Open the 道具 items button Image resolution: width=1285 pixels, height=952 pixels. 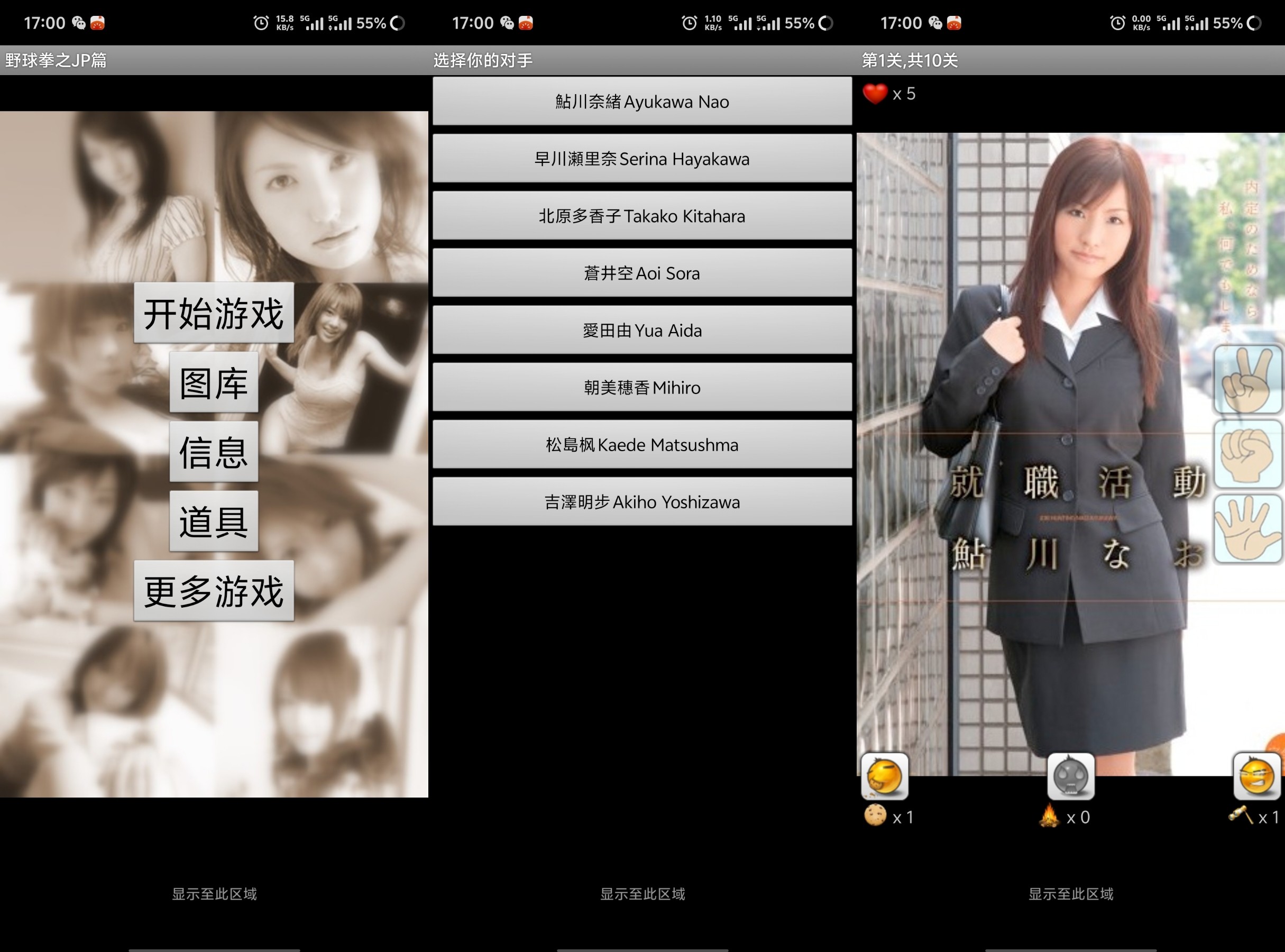(x=214, y=521)
